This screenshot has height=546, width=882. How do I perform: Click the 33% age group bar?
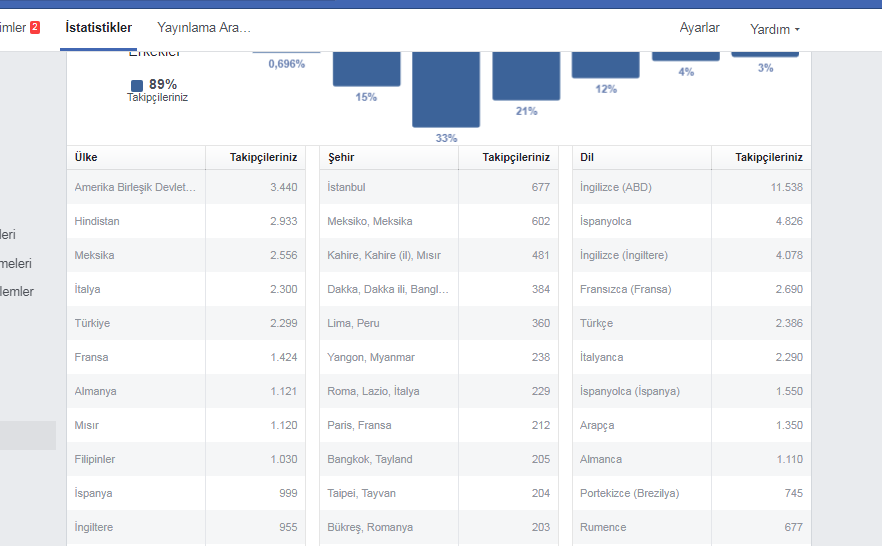[x=446, y=89]
